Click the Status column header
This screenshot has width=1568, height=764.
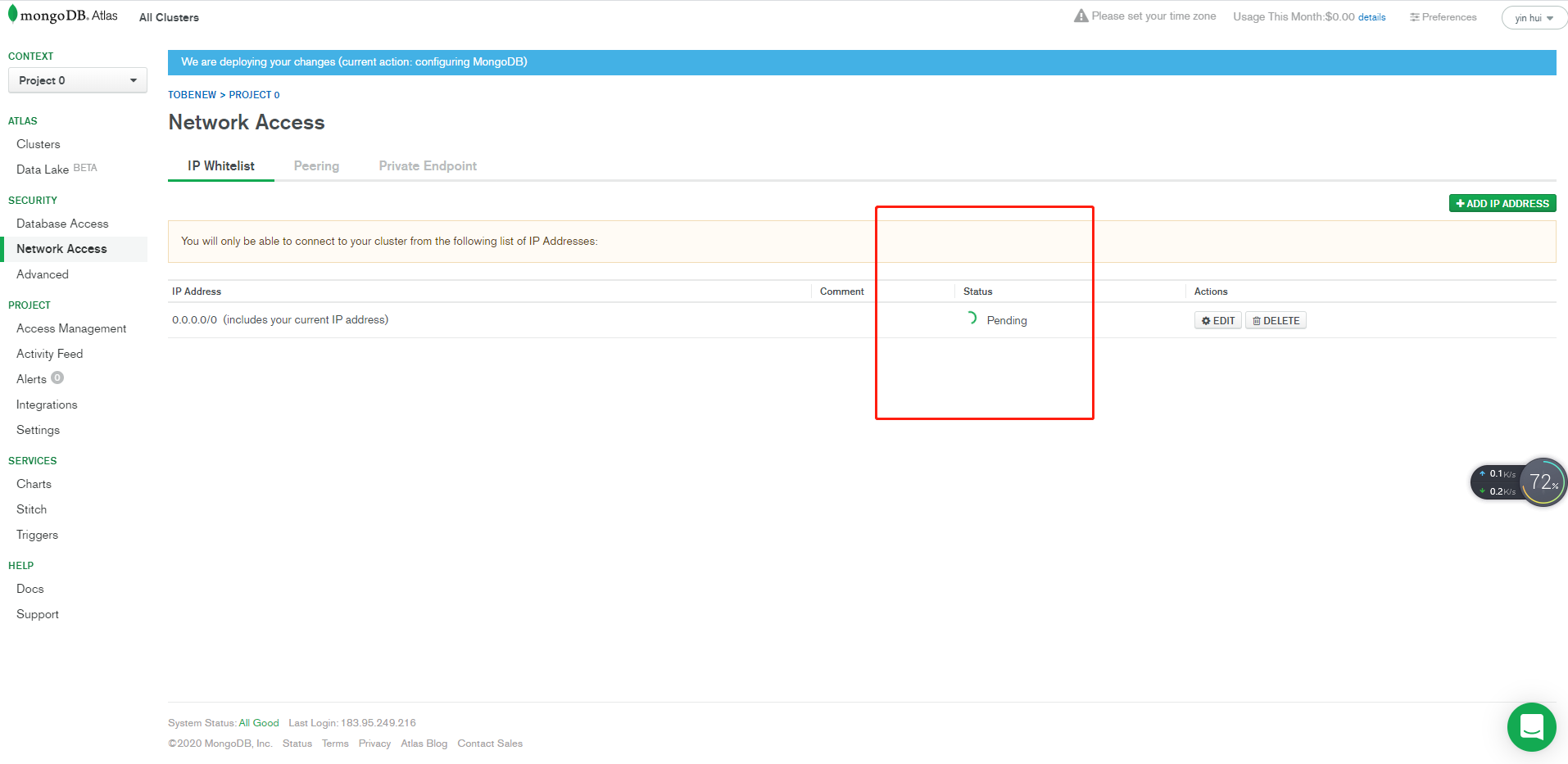click(978, 292)
